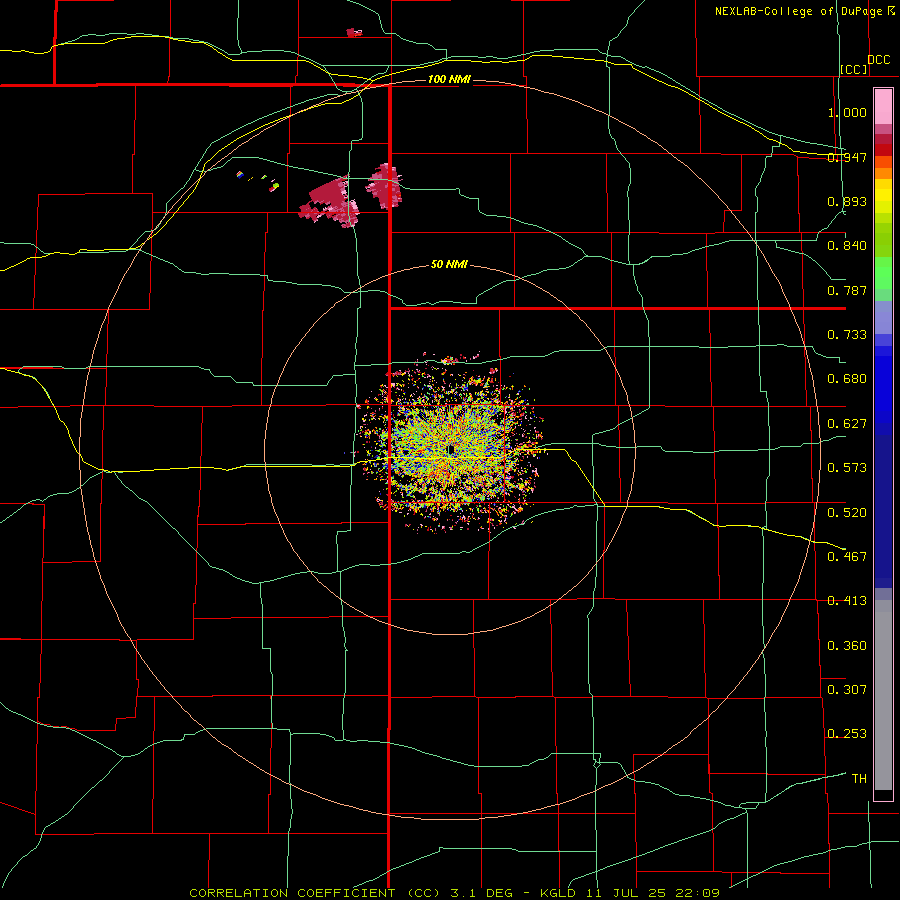The width and height of the screenshot is (900, 900).
Task: Click the bright green segment of color bar
Action: pos(883,272)
